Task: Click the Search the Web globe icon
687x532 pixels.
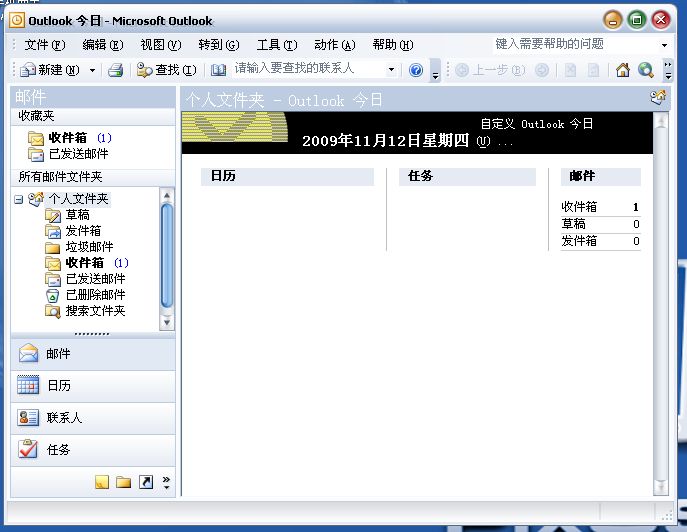Action: (x=645, y=70)
